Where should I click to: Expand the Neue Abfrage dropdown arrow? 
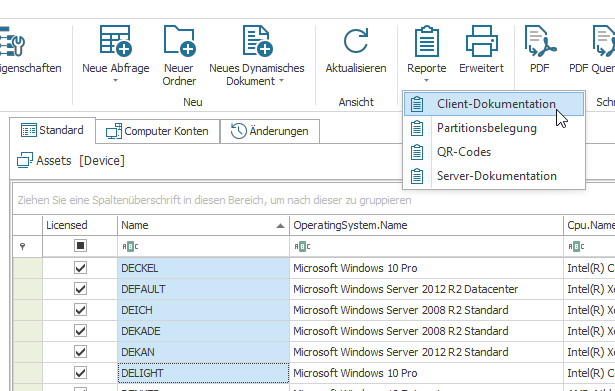115,81
